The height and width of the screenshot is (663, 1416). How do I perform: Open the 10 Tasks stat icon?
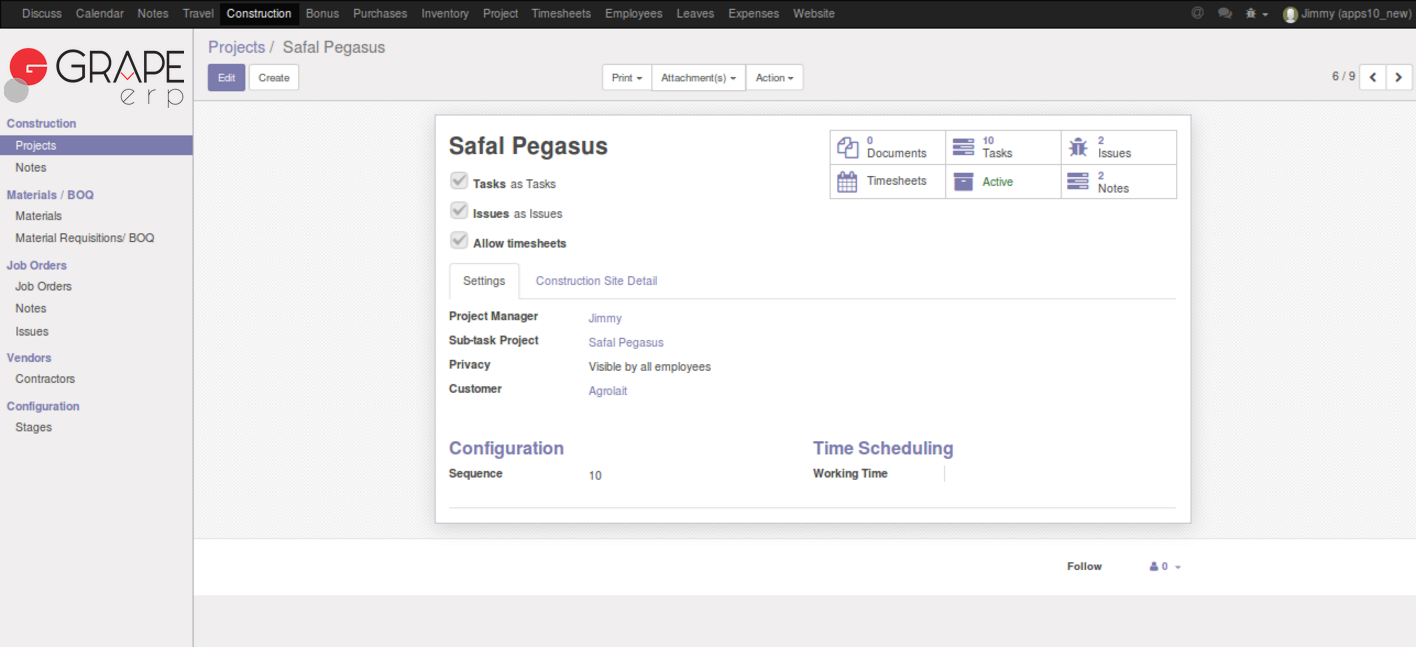coord(963,148)
